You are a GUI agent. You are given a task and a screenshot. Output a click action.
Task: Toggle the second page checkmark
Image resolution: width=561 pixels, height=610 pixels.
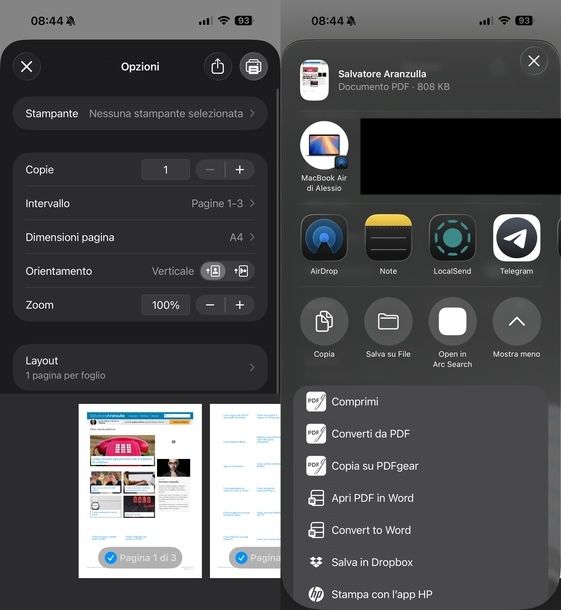(242, 558)
